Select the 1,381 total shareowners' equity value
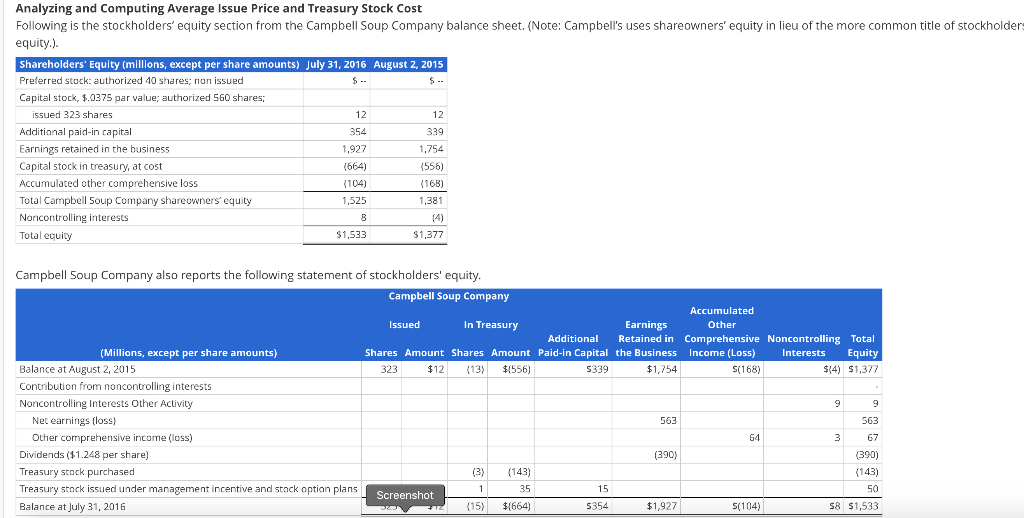This screenshot has height=518, width=1024. pyautogui.click(x=431, y=201)
